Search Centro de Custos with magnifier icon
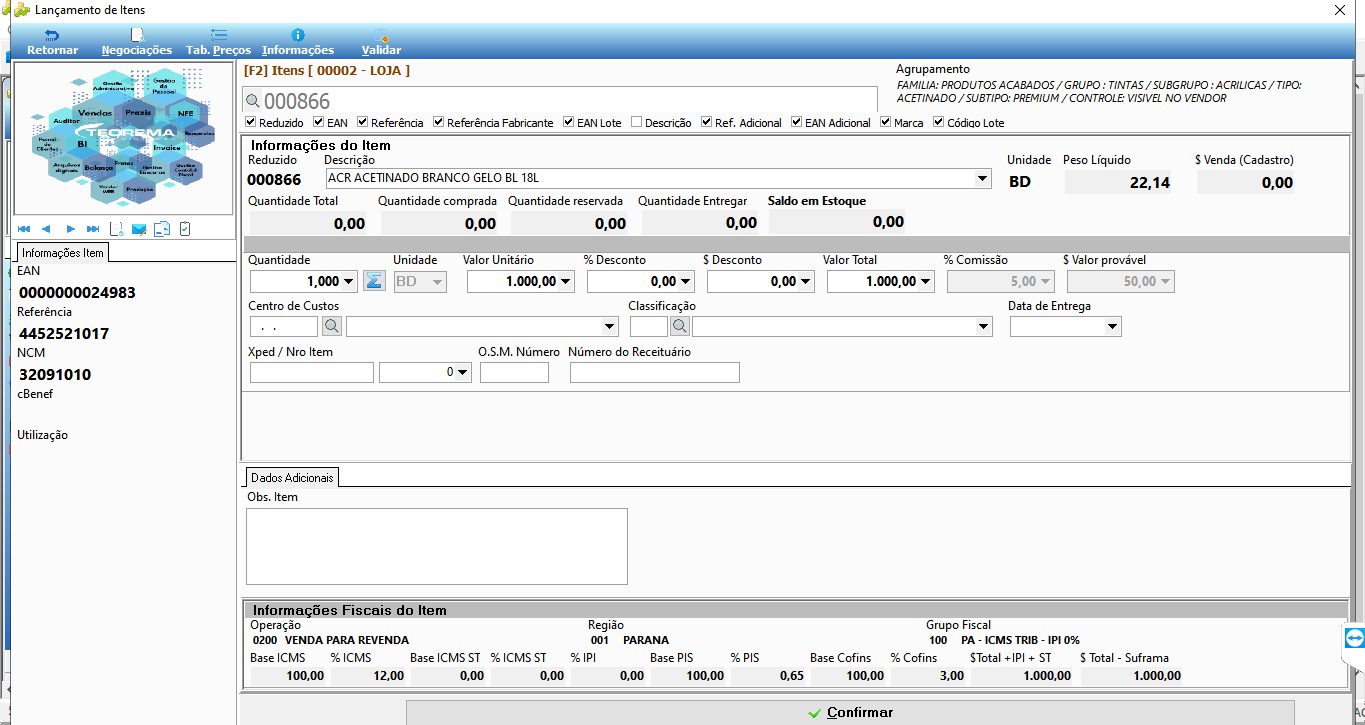Viewport: 1365px width, 725px height. [332, 326]
